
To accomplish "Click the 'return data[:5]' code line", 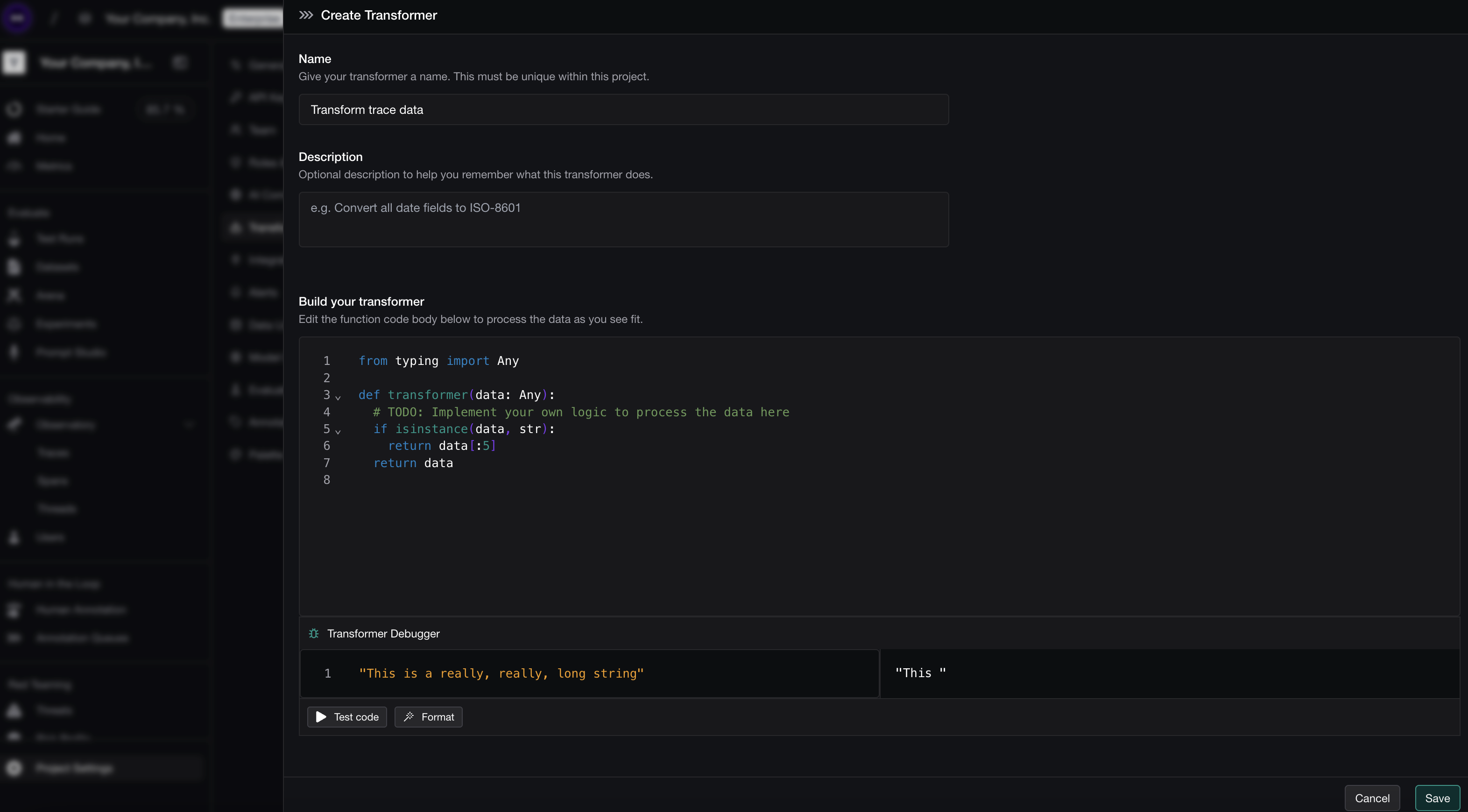I will coord(442,446).
